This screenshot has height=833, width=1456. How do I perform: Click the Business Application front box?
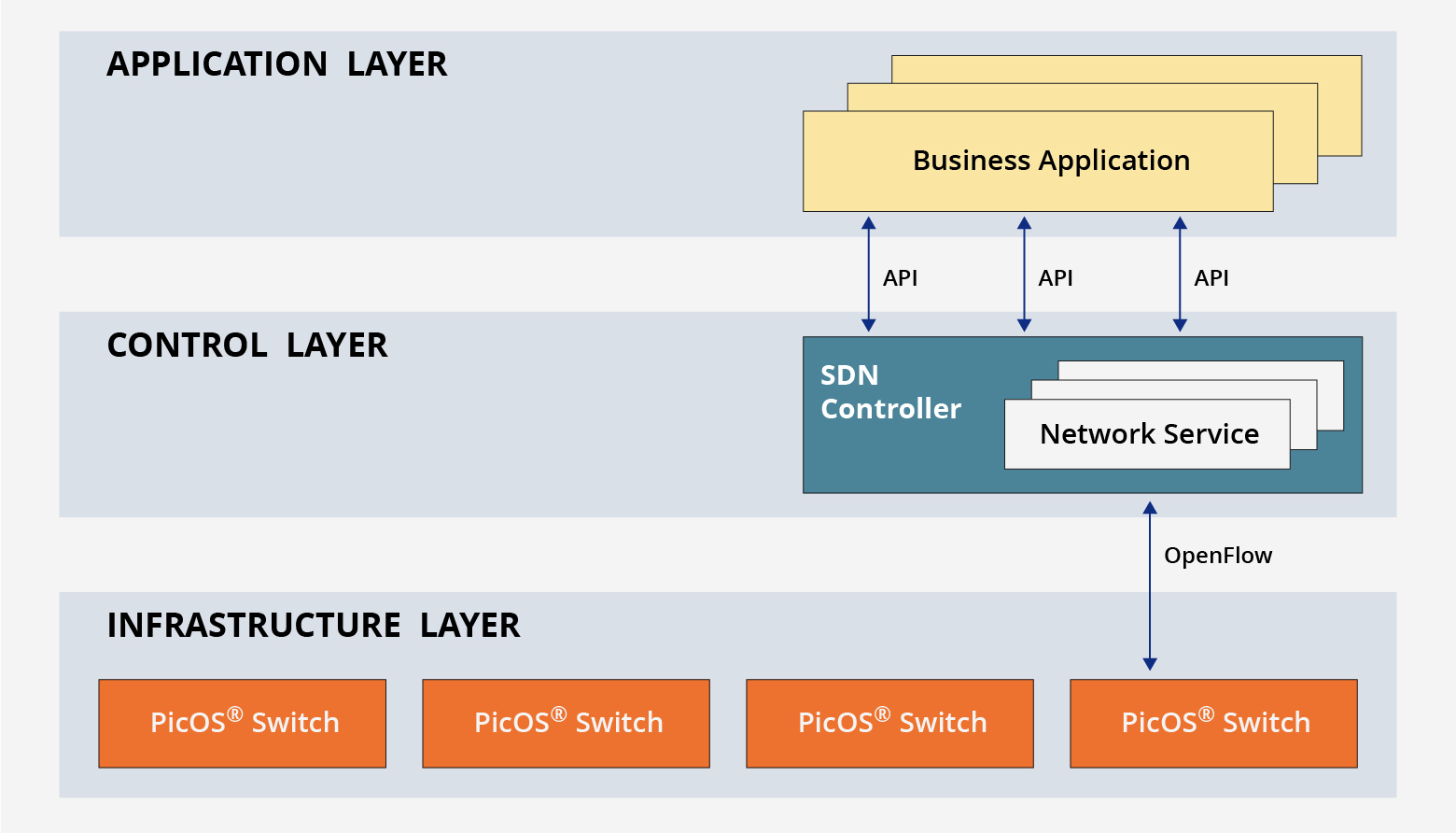tap(1038, 161)
